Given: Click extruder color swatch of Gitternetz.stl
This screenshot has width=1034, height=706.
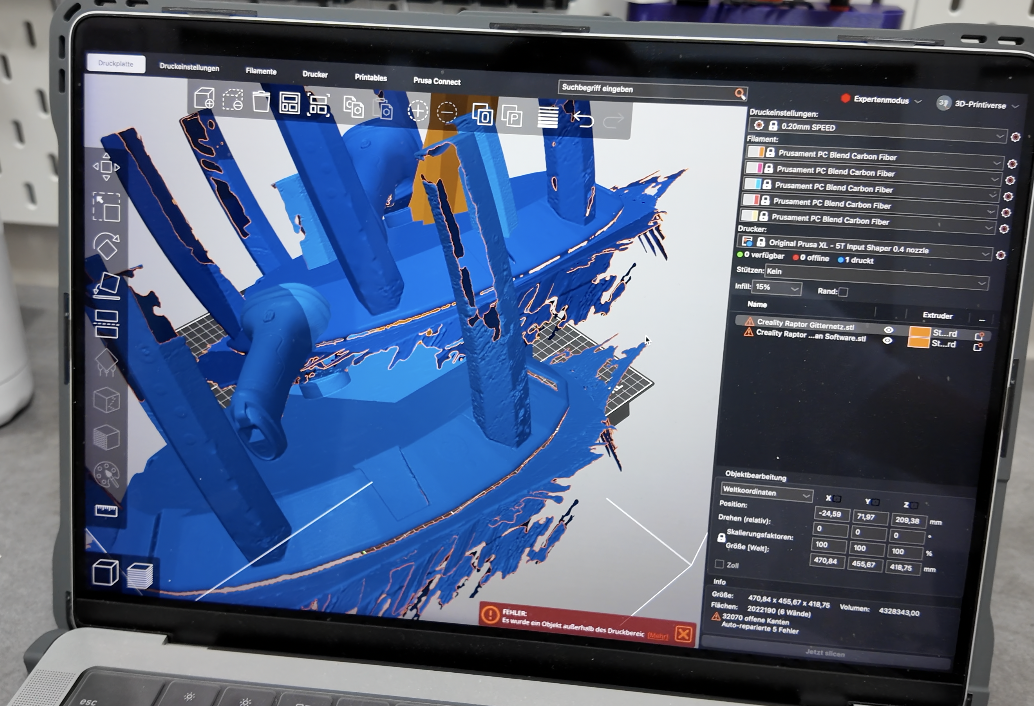Looking at the screenshot, I should [920, 332].
